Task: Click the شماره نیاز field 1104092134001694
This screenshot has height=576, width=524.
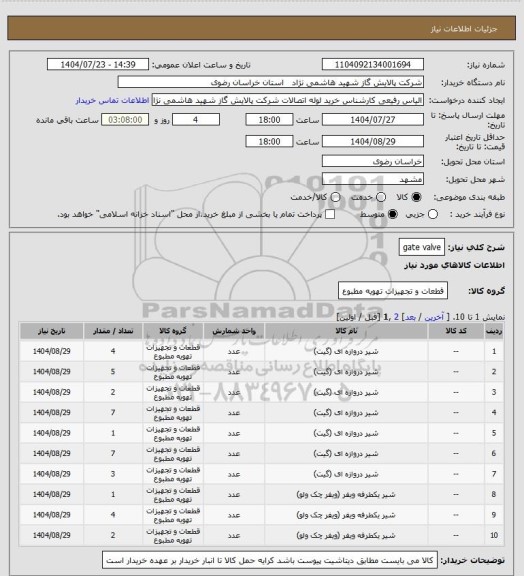Action: coord(373,64)
